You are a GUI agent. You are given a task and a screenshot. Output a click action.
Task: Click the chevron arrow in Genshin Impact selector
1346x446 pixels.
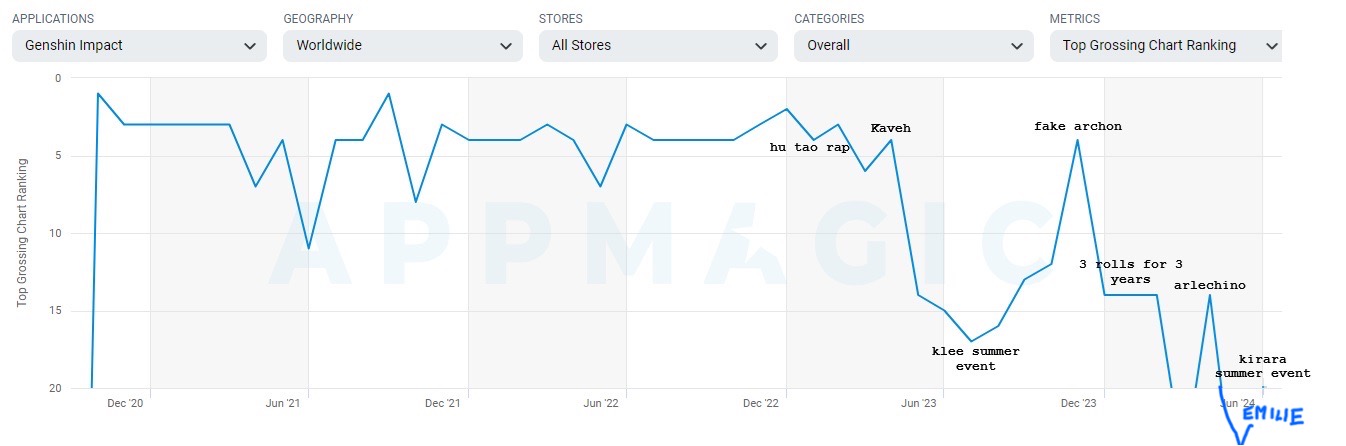point(249,46)
